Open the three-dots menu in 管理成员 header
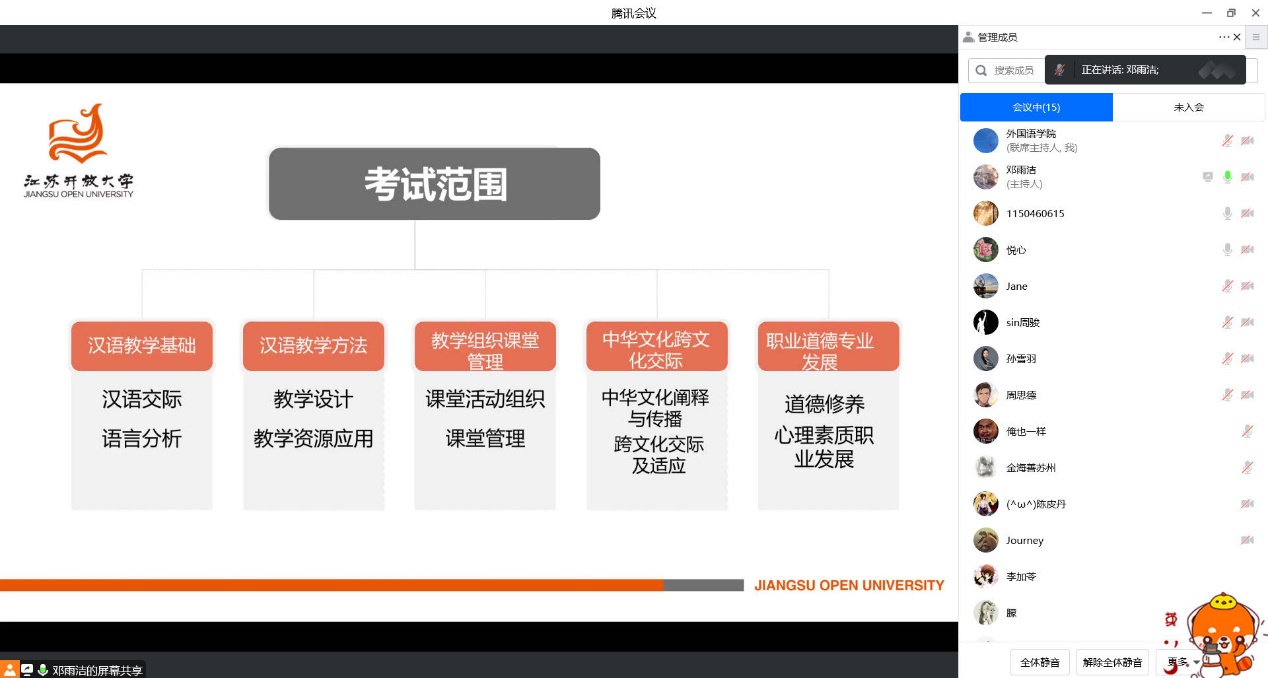Image resolution: width=1268 pixels, height=678 pixels. click(1223, 37)
